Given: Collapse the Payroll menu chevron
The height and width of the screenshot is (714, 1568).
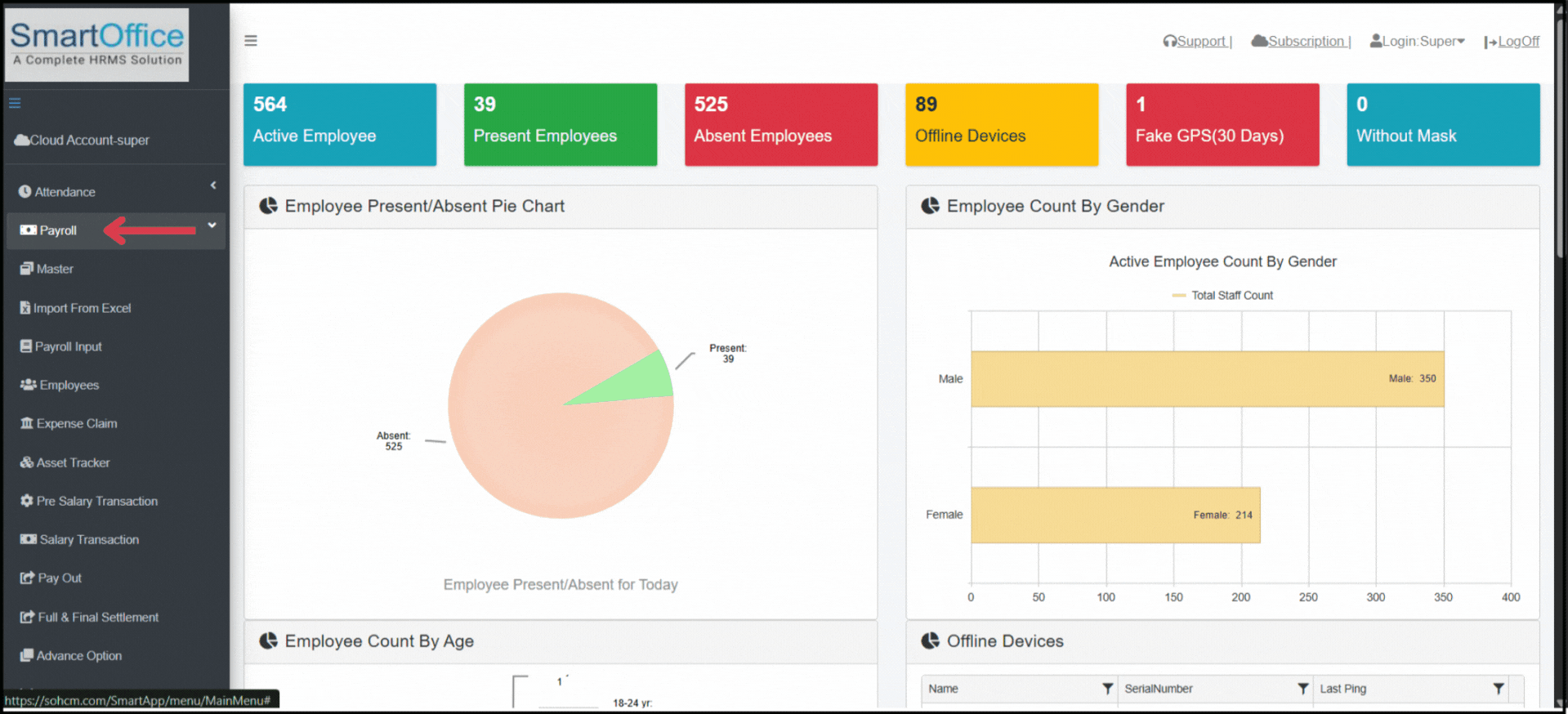Looking at the screenshot, I should point(212,225).
